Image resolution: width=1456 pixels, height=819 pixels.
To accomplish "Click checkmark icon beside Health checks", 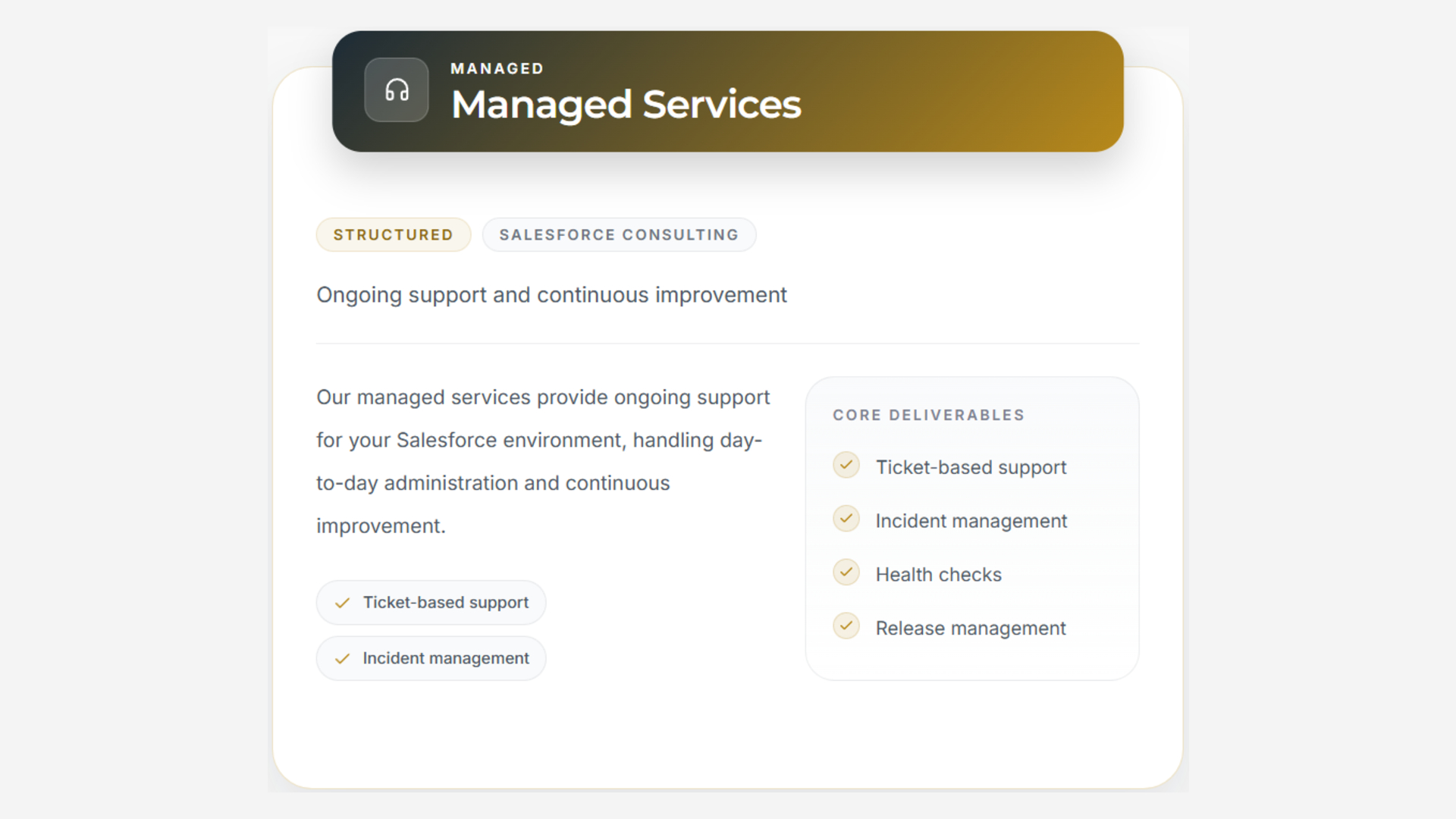I will [x=846, y=573].
